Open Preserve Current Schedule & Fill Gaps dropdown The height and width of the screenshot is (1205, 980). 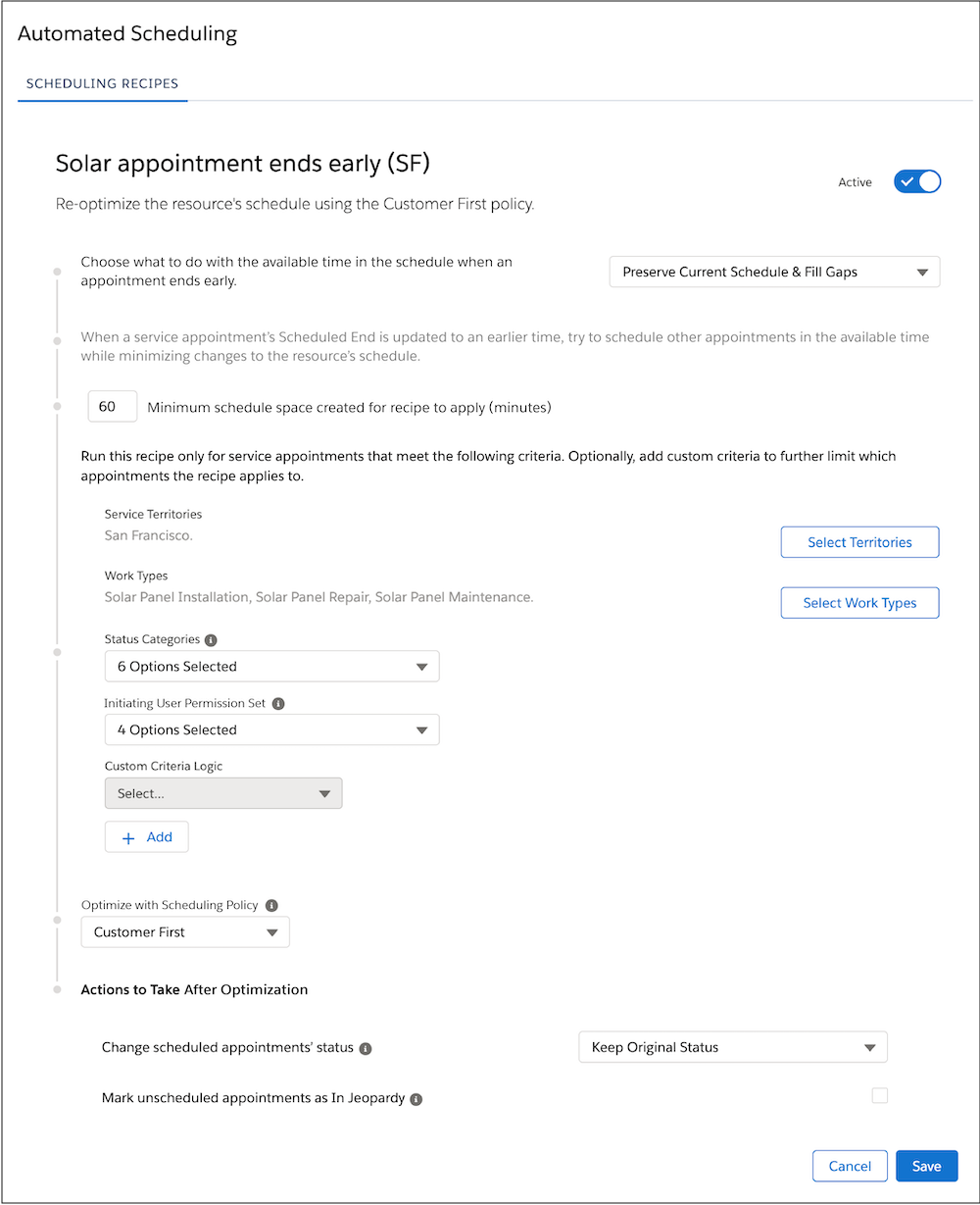[x=774, y=273]
